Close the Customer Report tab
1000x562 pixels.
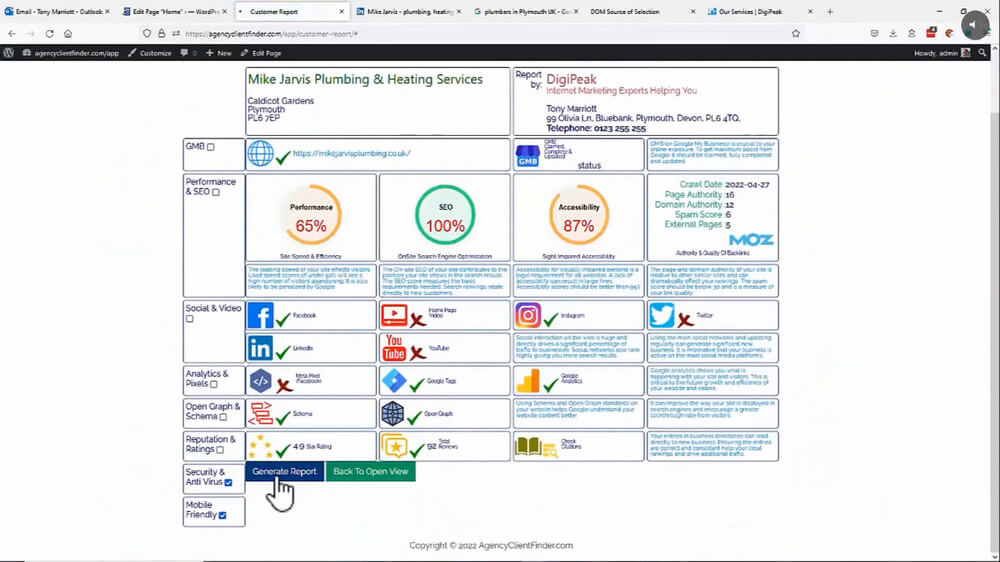[341, 11]
